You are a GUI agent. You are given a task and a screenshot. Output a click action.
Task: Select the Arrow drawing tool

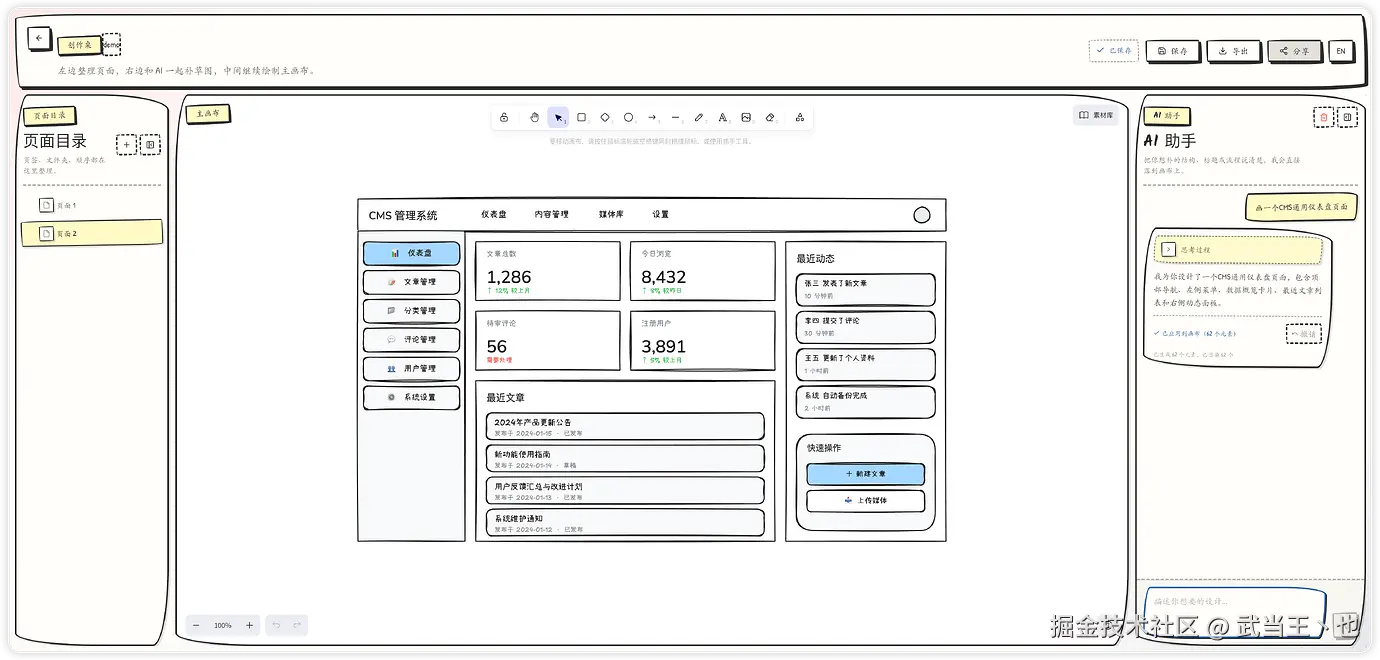(x=652, y=118)
